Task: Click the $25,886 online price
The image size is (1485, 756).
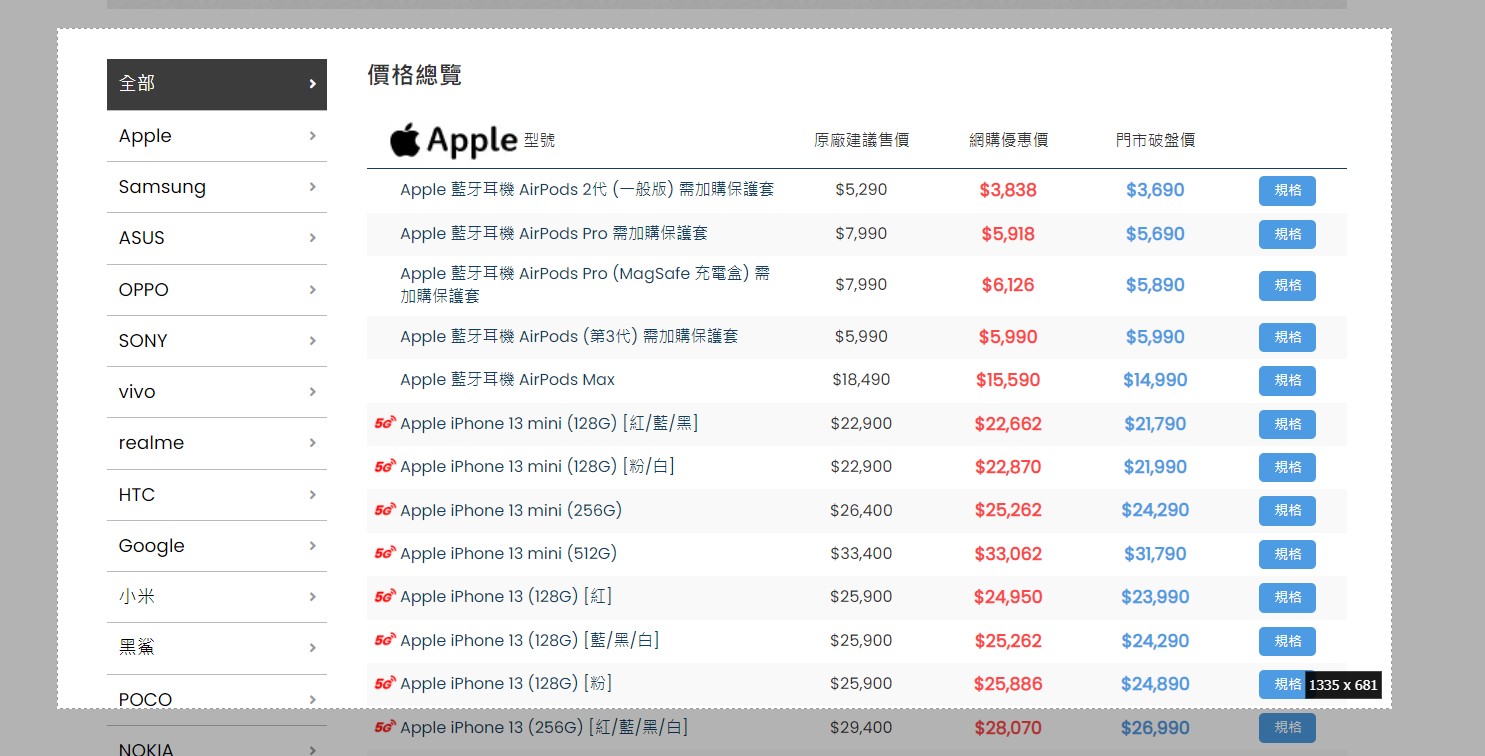Action: [x=1008, y=684]
